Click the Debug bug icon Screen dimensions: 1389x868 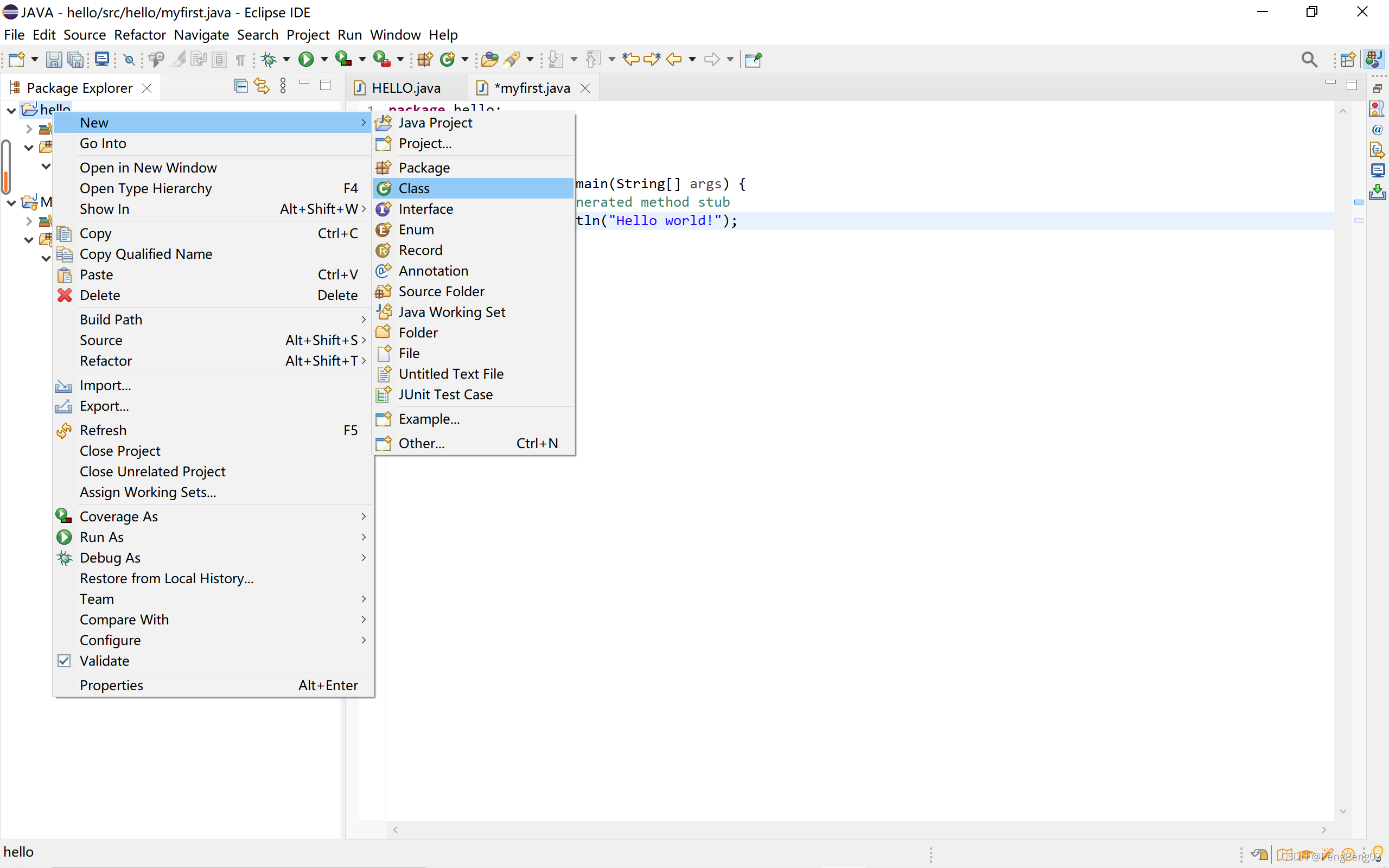pyautogui.click(x=269, y=59)
